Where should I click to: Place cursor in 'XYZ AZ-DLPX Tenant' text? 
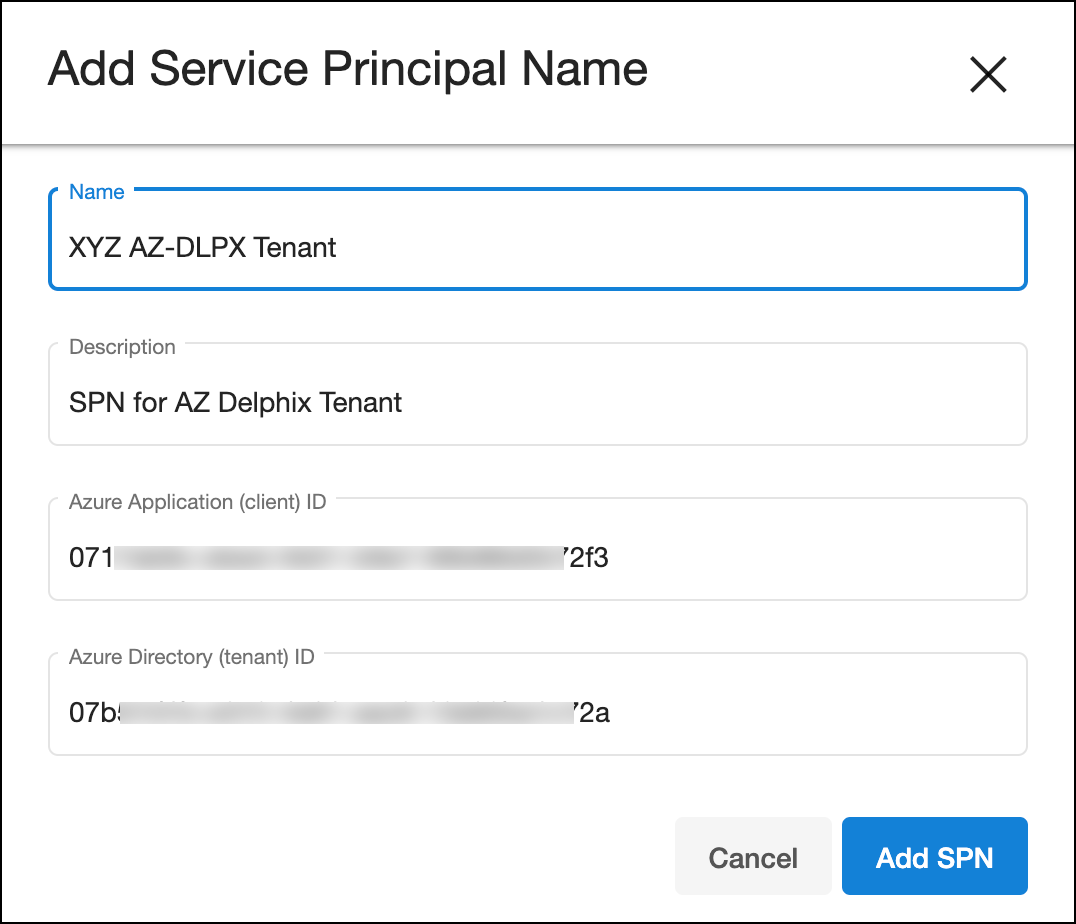[x=202, y=248]
